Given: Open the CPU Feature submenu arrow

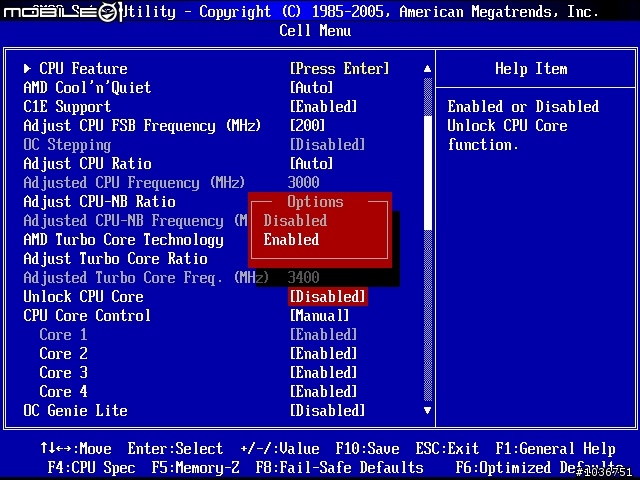Looking at the screenshot, I should pyautogui.click(x=27, y=69).
